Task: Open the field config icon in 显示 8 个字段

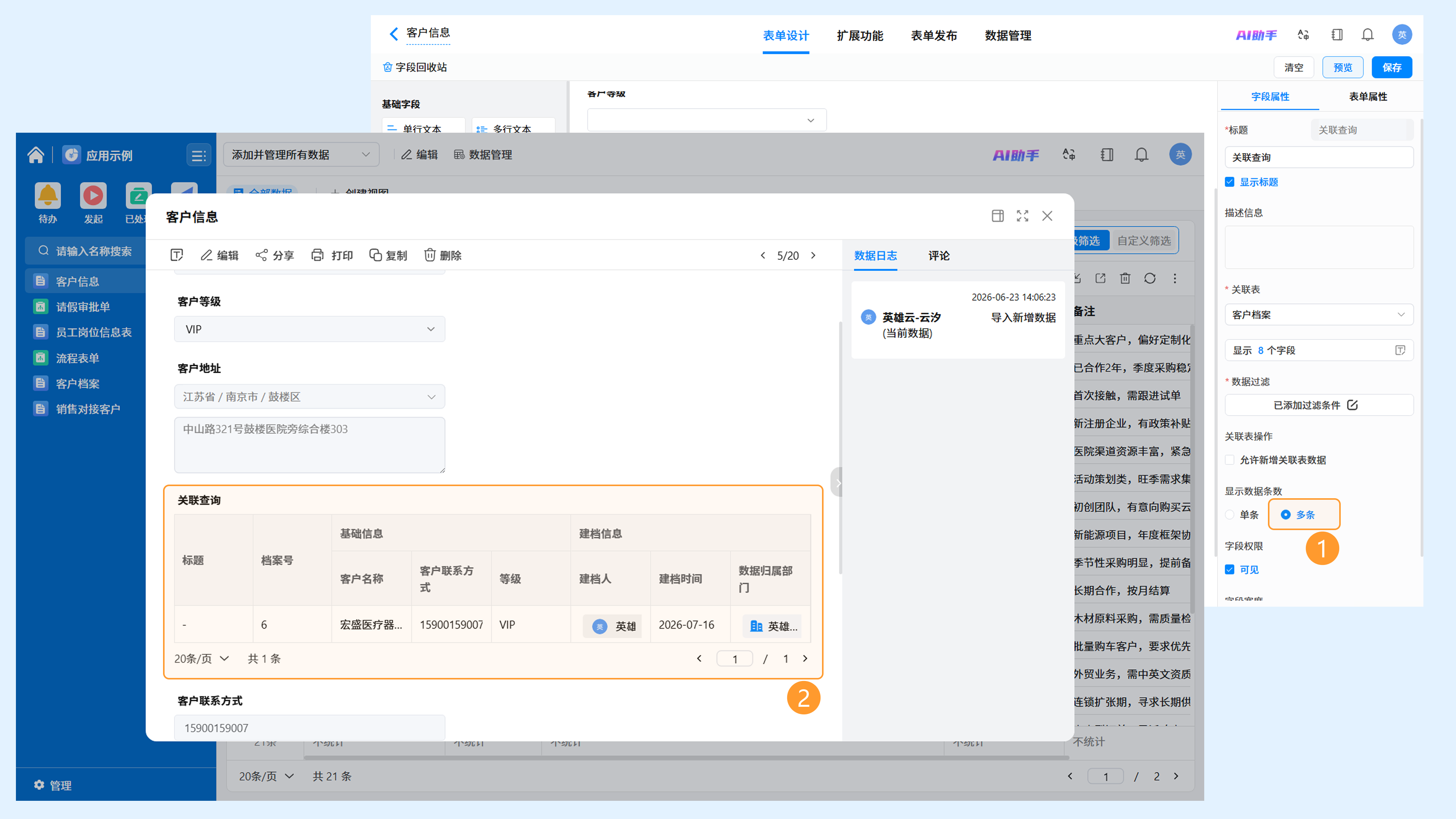Action: click(x=1400, y=350)
